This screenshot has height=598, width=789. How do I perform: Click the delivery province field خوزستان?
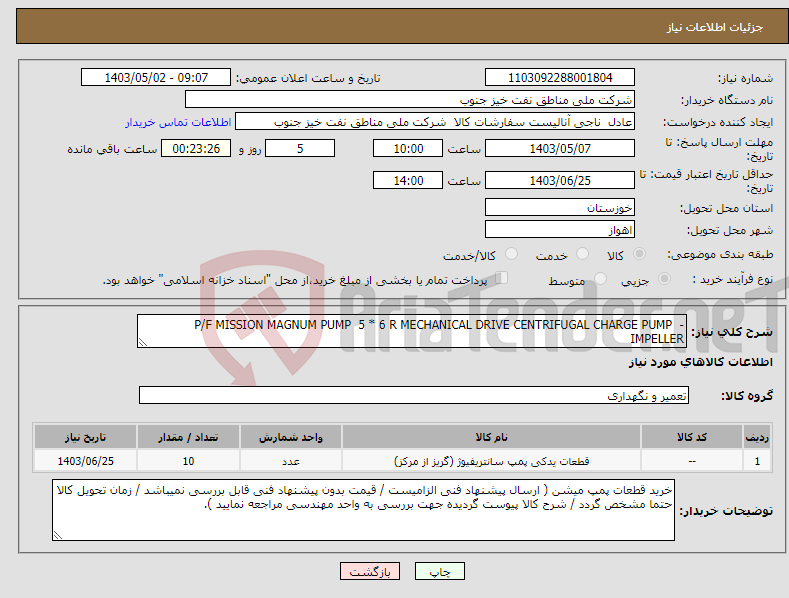[560, 207]
